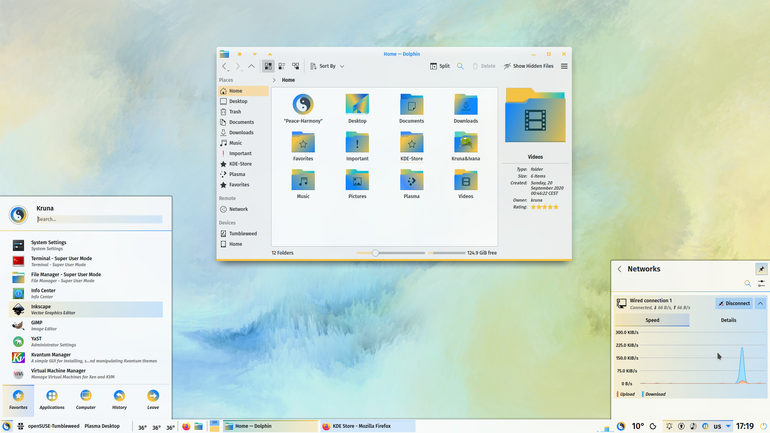Click the Disconnect button for Wired connection 1
This screenshot has height=433, width=770.
pos(734,303)
